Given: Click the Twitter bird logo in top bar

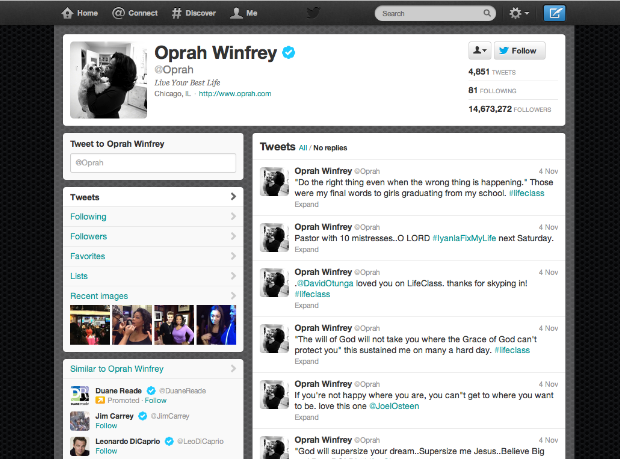Looking at the screenshot, I should [x=313, y=13].
